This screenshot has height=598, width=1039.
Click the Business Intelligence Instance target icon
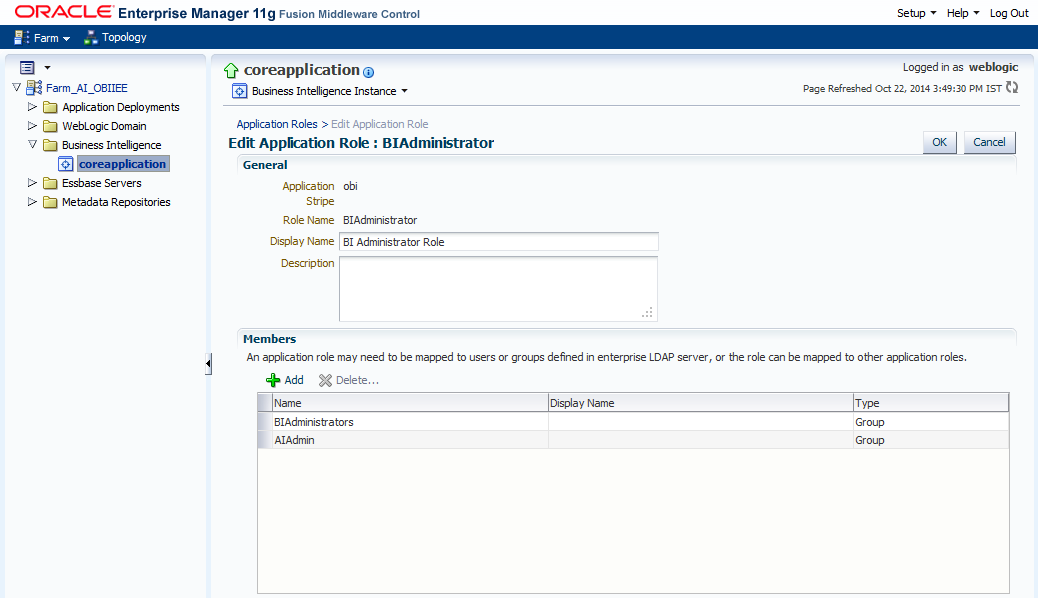239,91
